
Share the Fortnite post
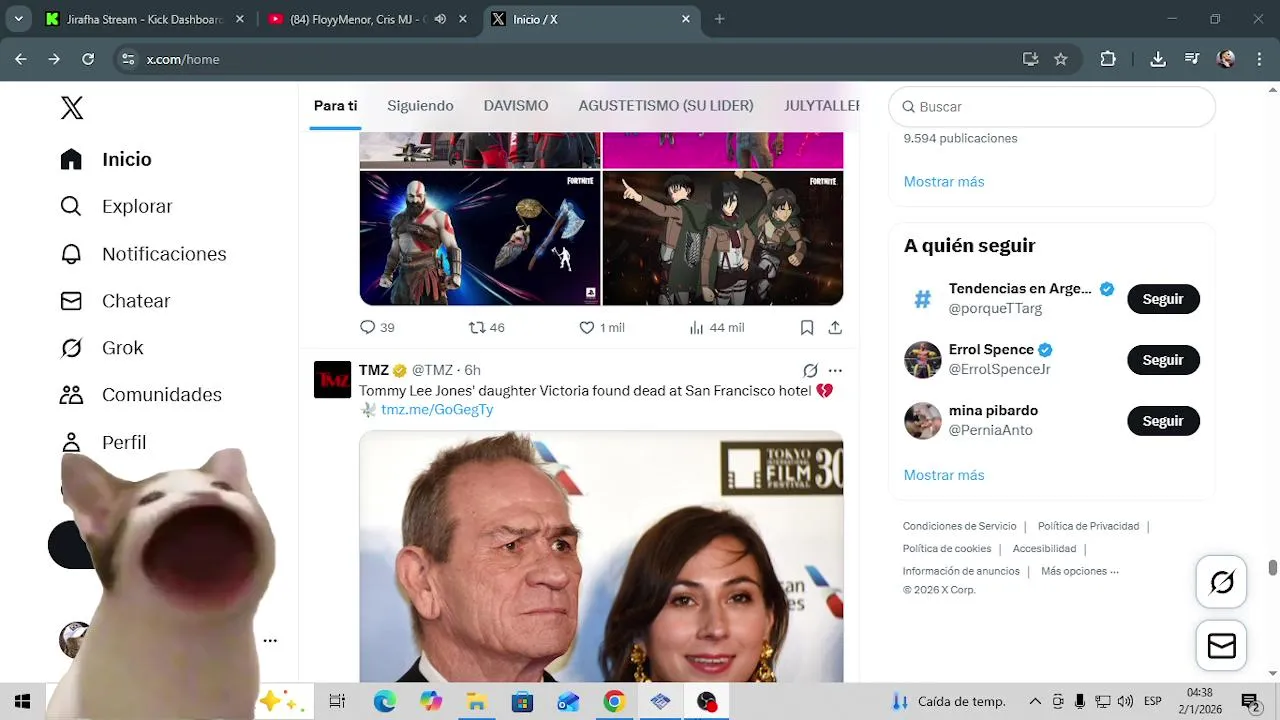pyautogui.click(x=835, y=327)
